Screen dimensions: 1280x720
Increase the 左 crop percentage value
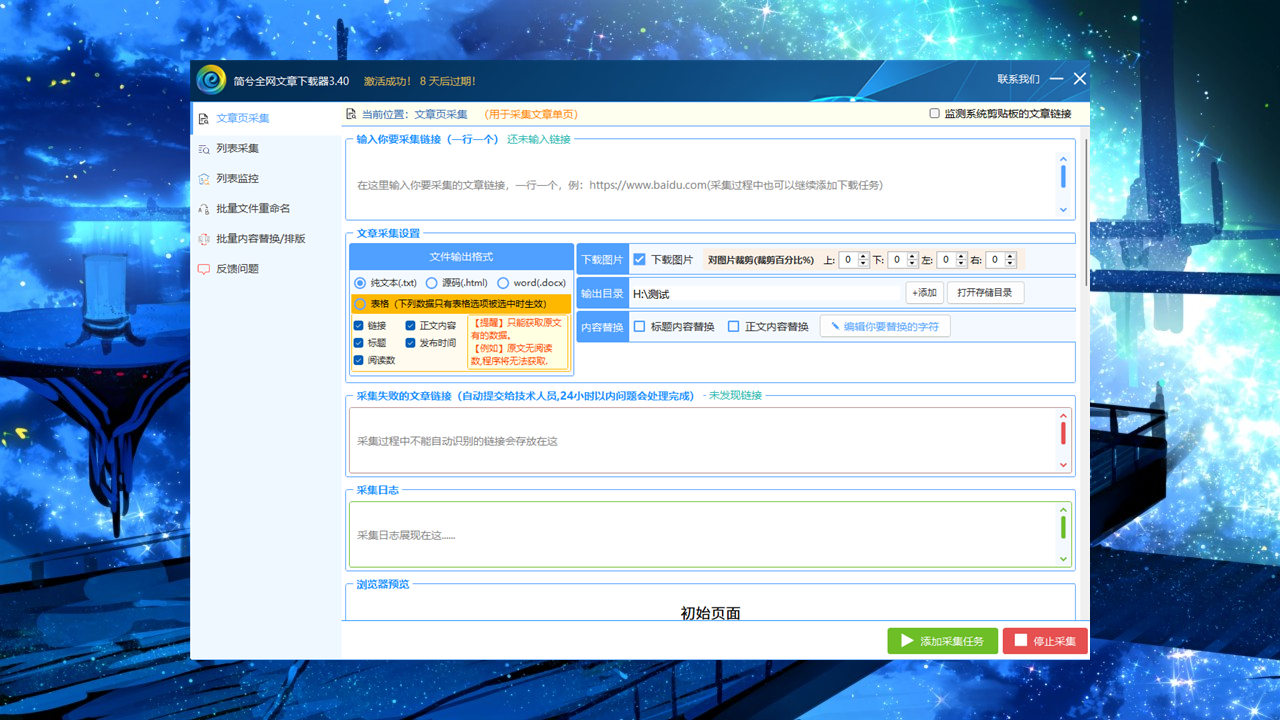click(962, 256)
